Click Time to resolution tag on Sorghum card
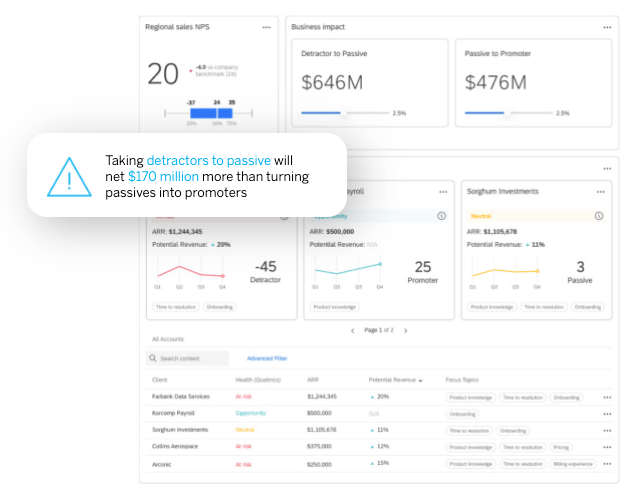The height and width of the screenshot is (498, 634). click(x=544, y=307)
